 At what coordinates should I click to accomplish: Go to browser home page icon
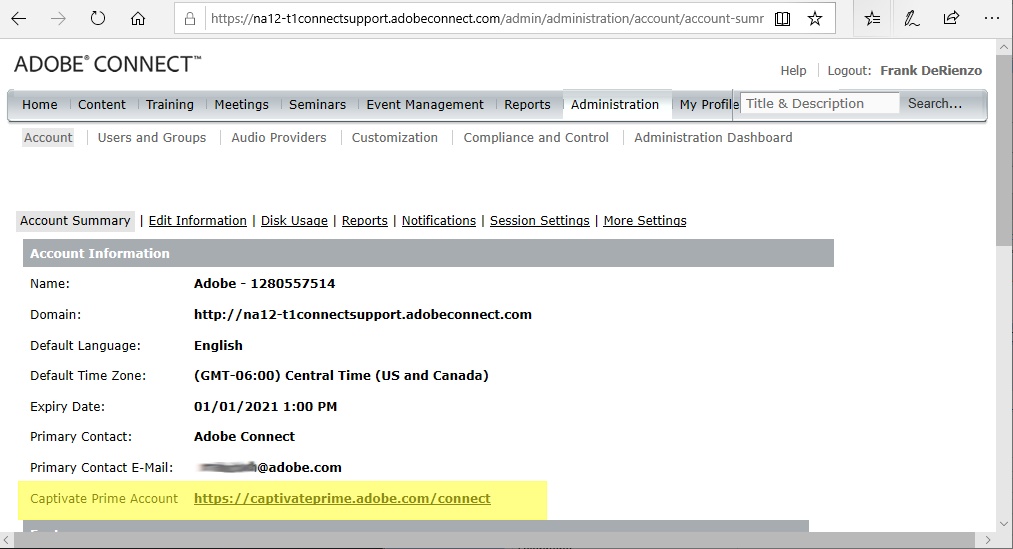coord(138,18)
